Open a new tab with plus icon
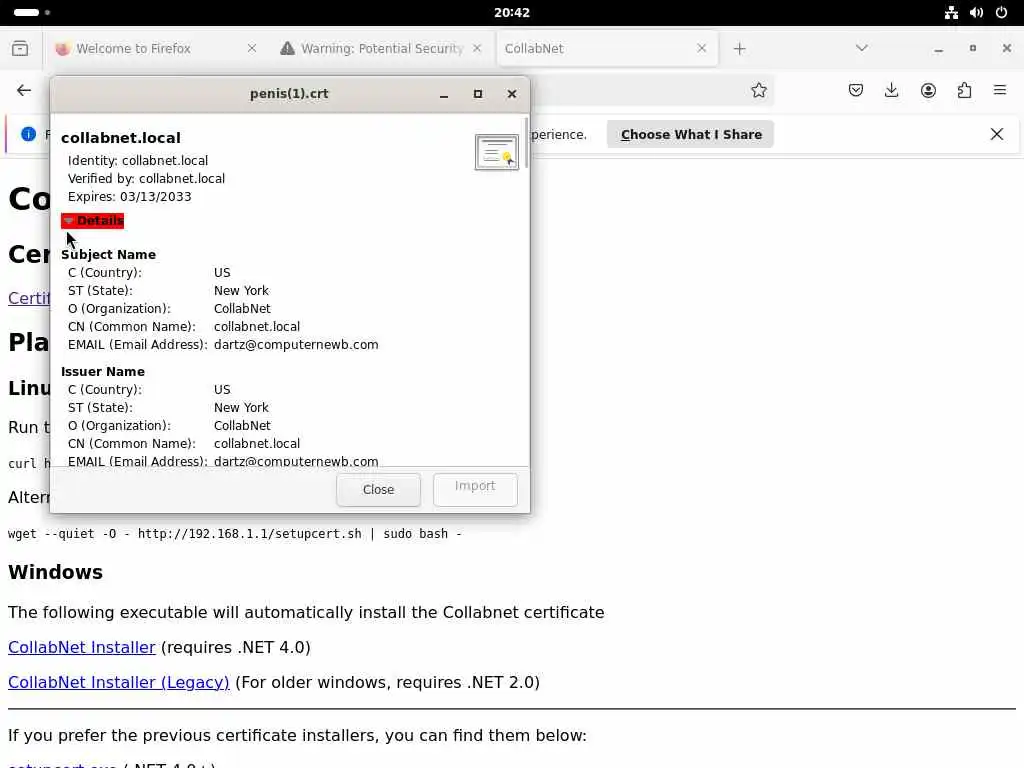The image size is (1024, 768). [x=739, y=48]
